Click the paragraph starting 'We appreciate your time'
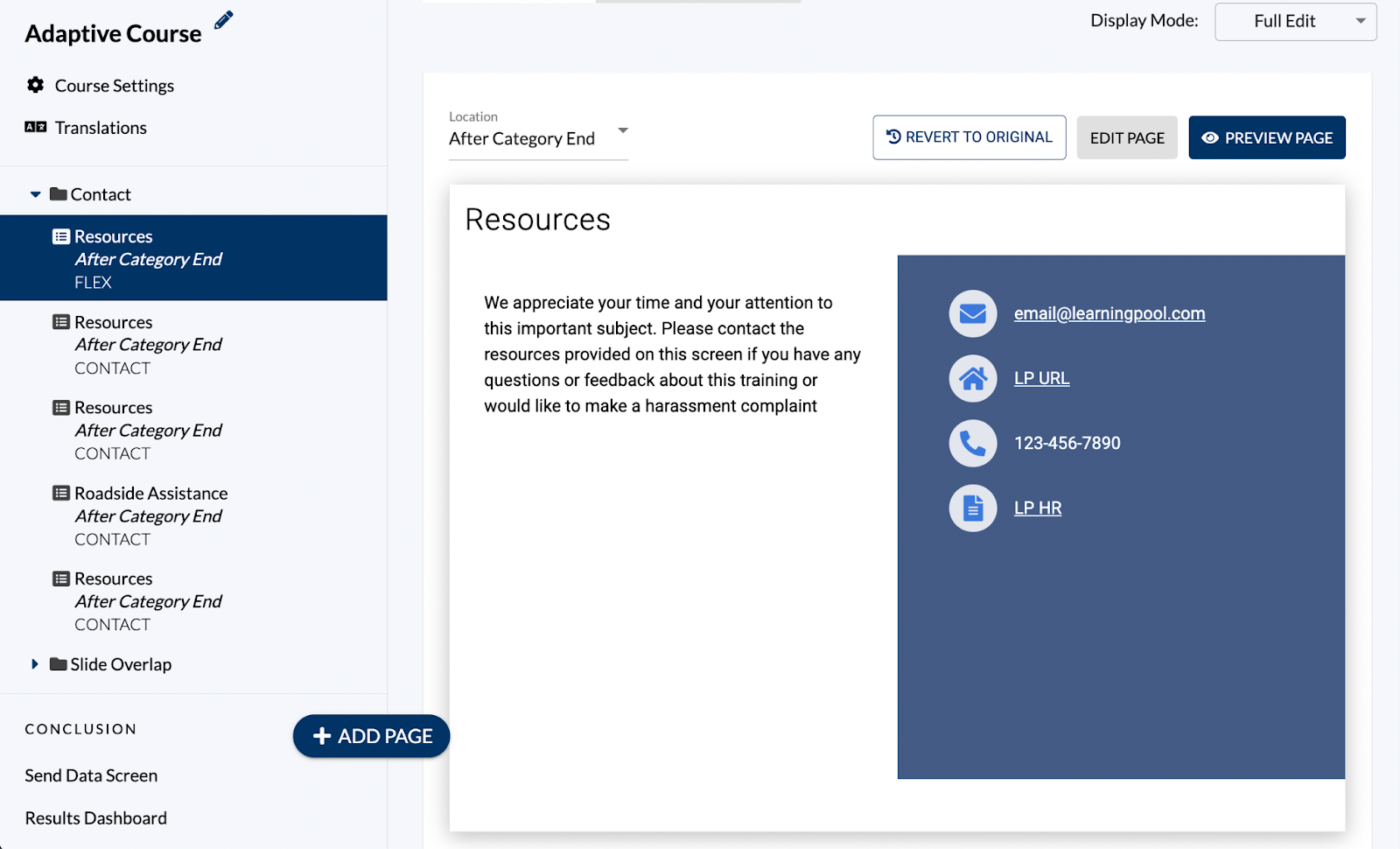This screenshot has height=849, width=1400. click(673, 354)
